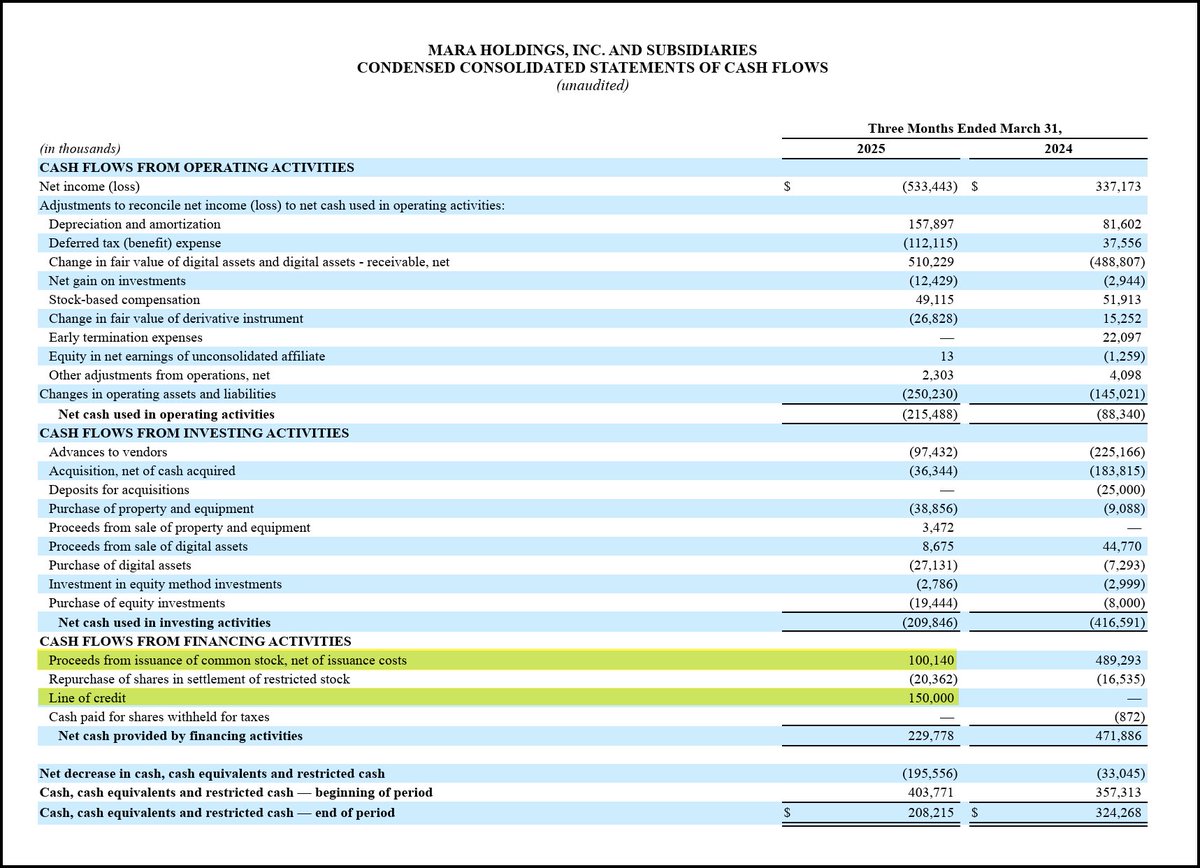Screen dimensions: 1200x868
Task: Click 'CASH FLOWS FROM INVESTING ACTIVITIES' heading
Action: pos(194,433)
